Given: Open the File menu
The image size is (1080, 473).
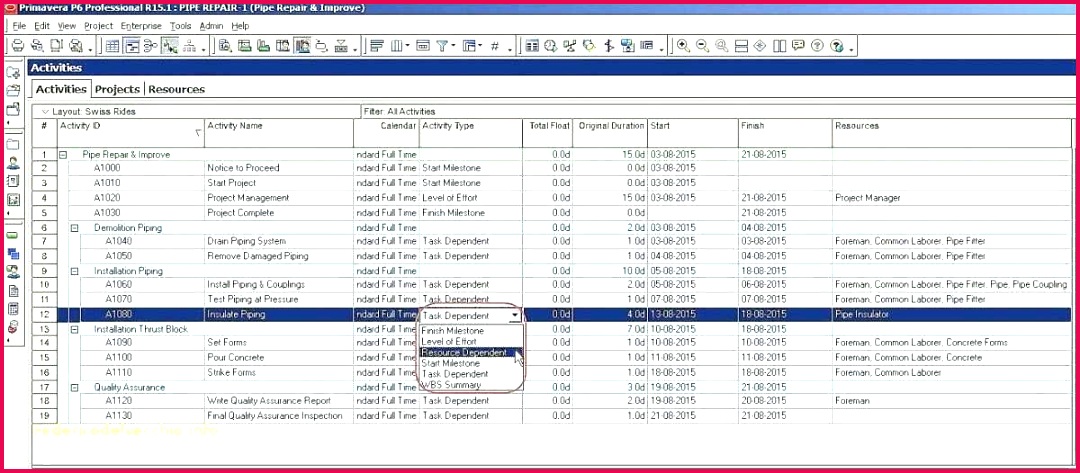Looking at the screenshot, I should click(19, 26).
